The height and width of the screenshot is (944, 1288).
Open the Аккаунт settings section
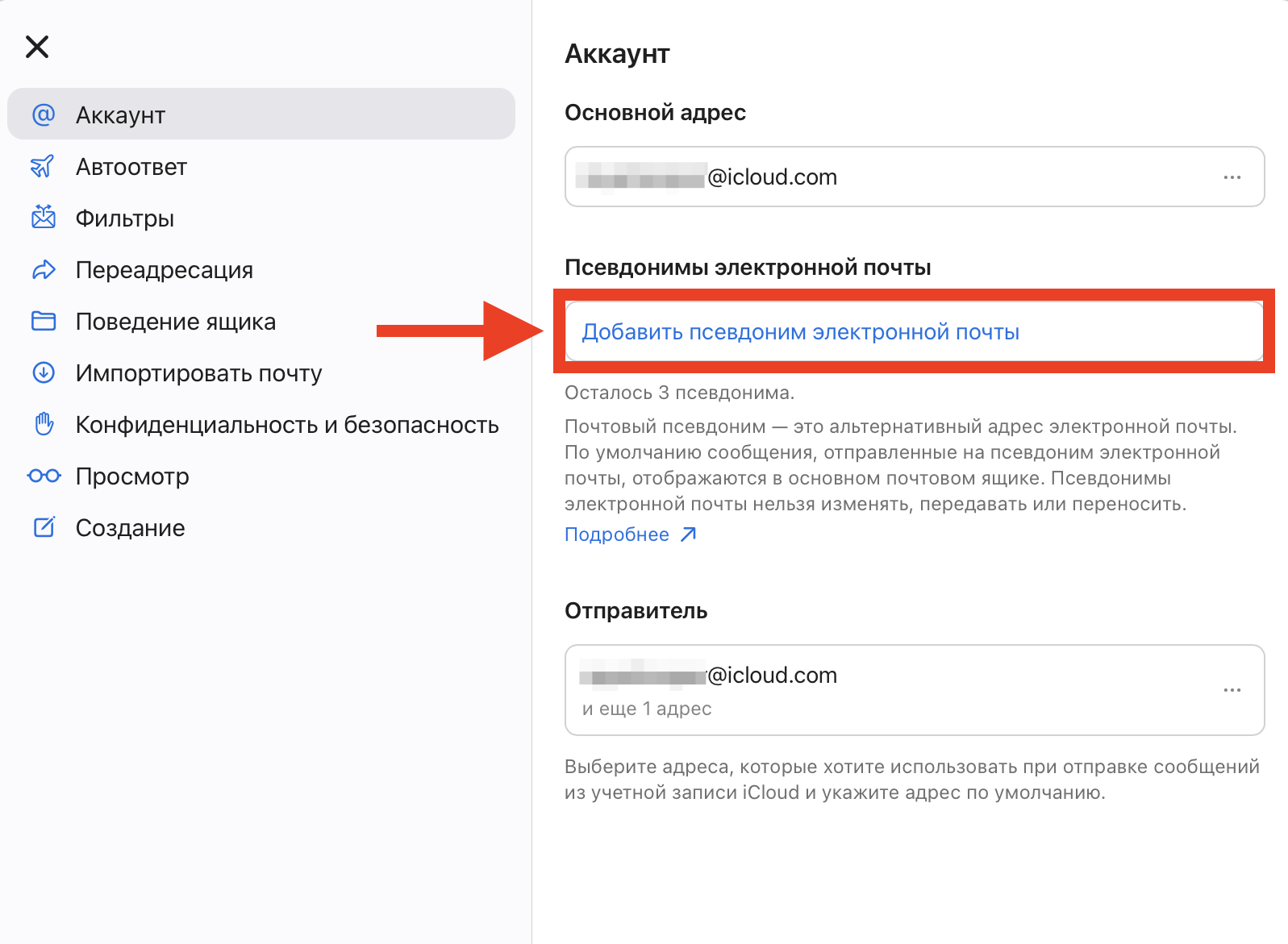[x=121, y=114]
